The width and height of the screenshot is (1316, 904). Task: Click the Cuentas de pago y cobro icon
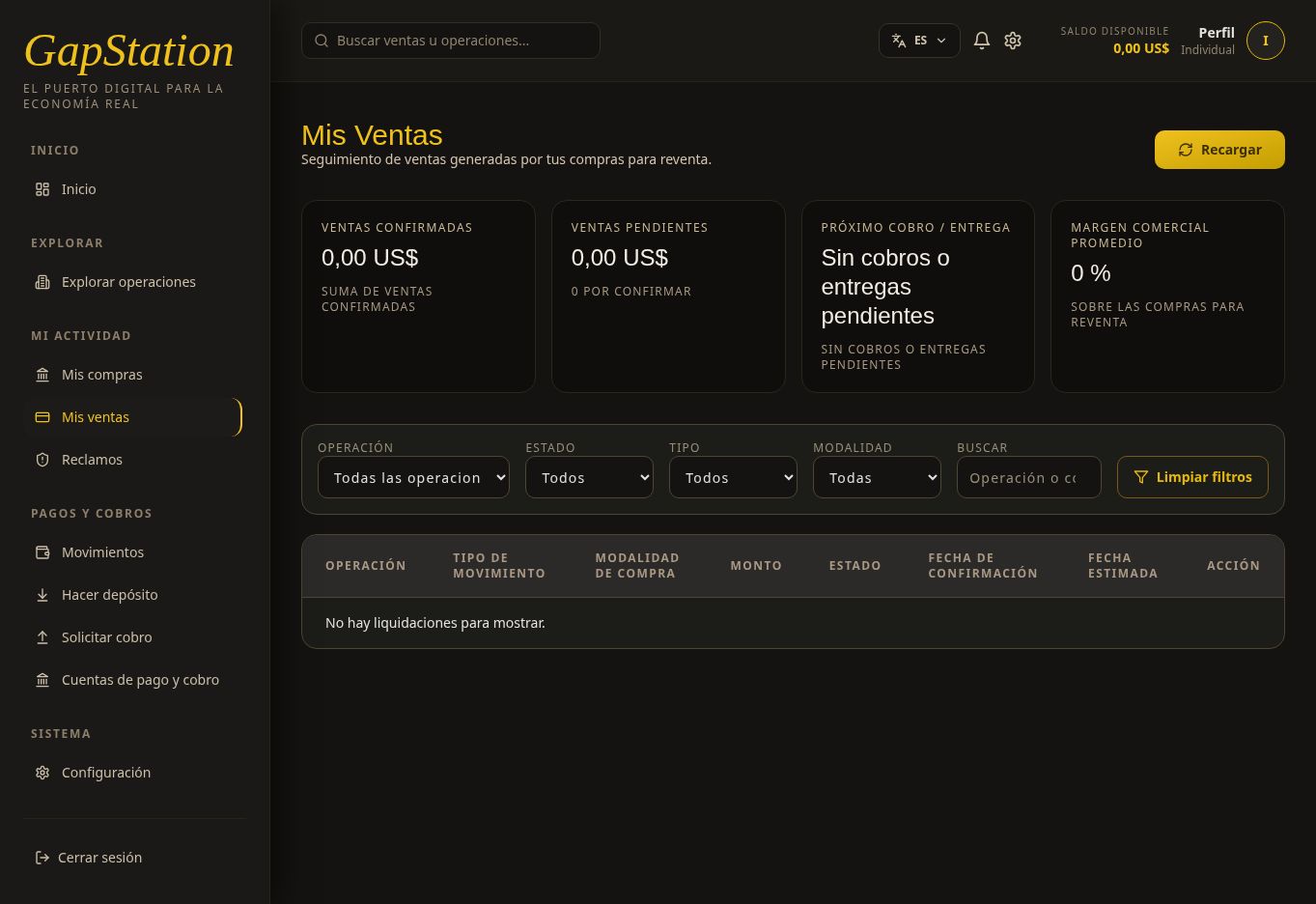42,680
